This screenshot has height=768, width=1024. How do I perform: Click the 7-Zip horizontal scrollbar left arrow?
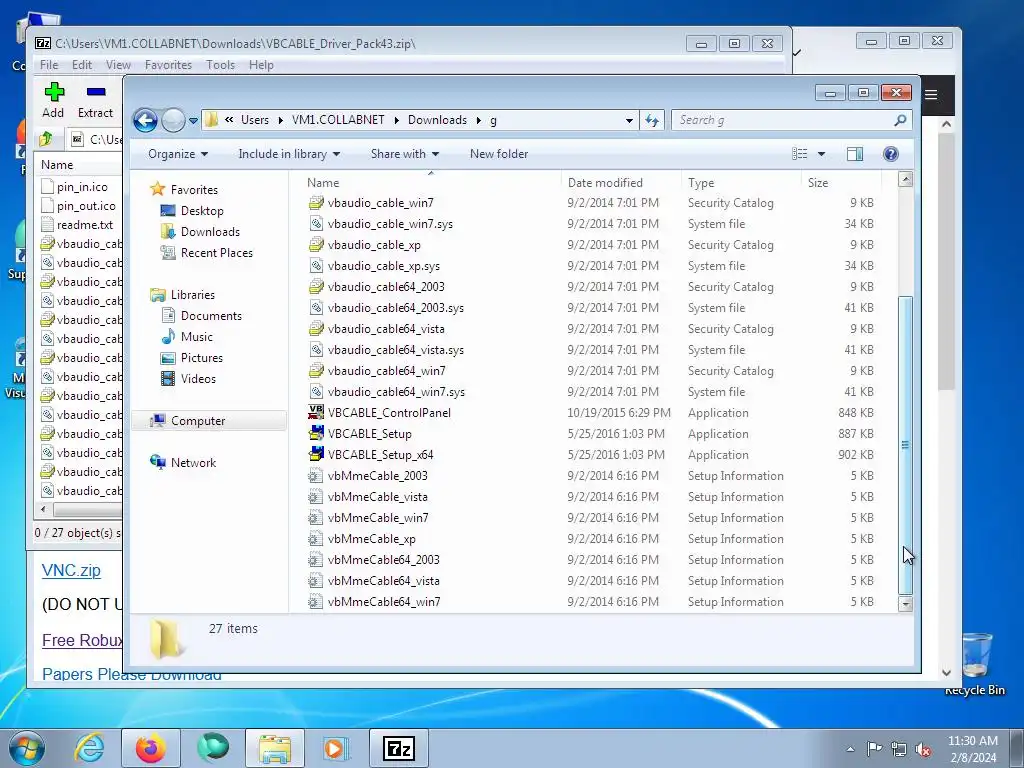tap(43, 509)
